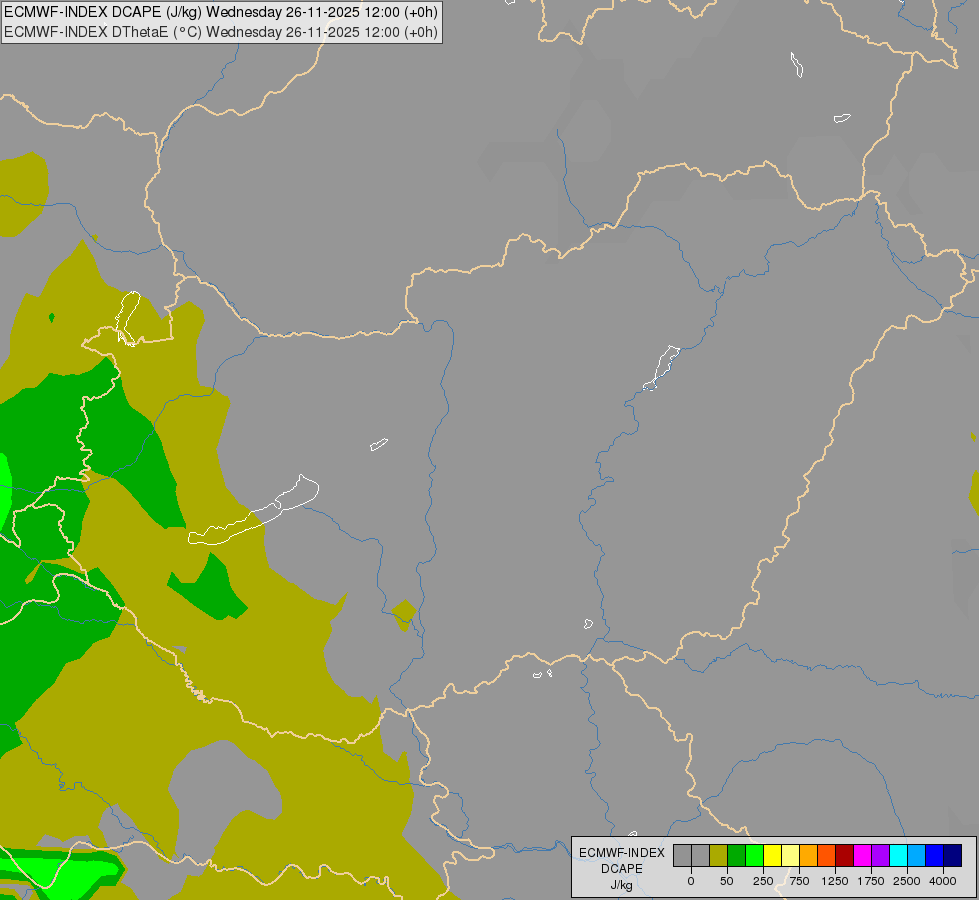Screen dimensions: 979x900
Task: Click the legend value 2500
Action: tap(907, 881)
